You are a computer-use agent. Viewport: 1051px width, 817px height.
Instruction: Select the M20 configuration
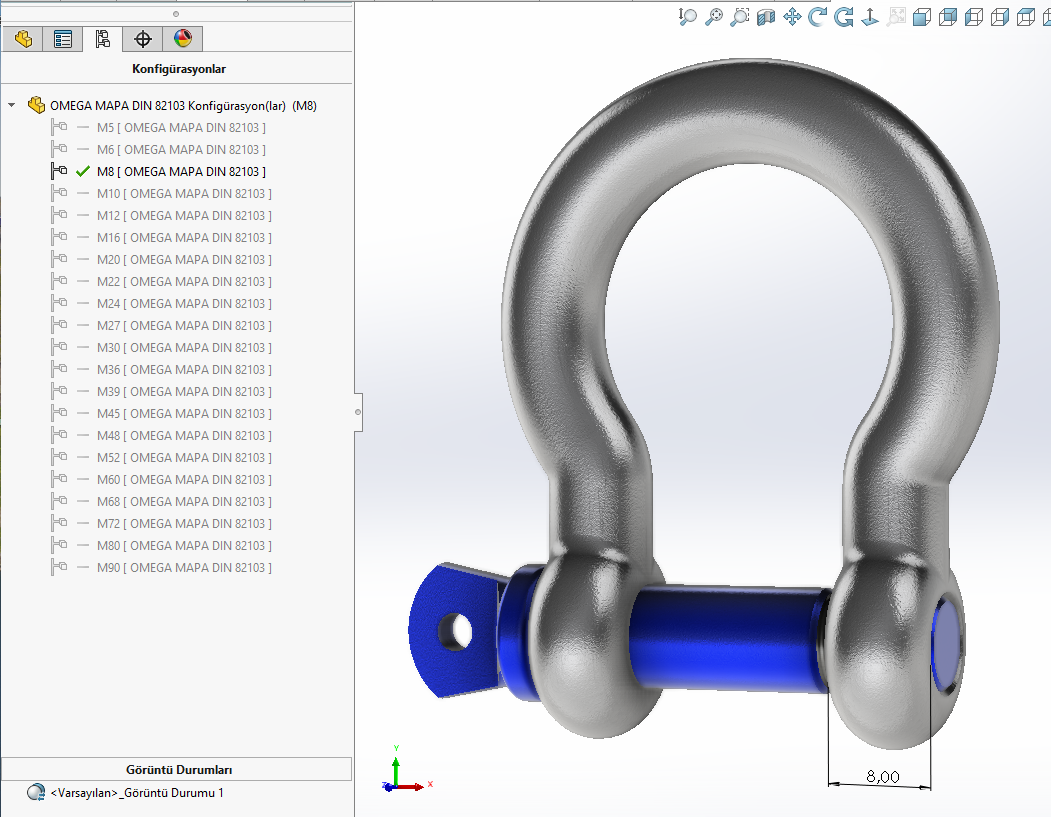(x=184, y=259)
